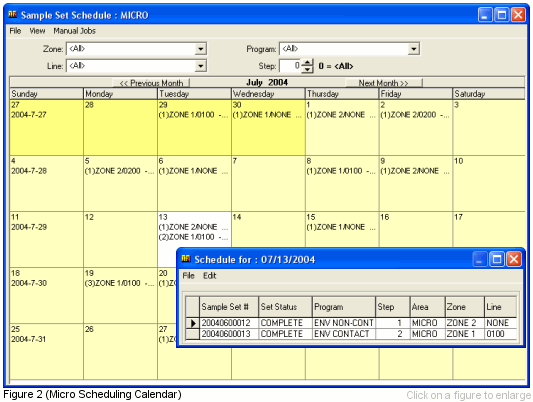Close the Sample Set Schedule window

click(518, 15)
